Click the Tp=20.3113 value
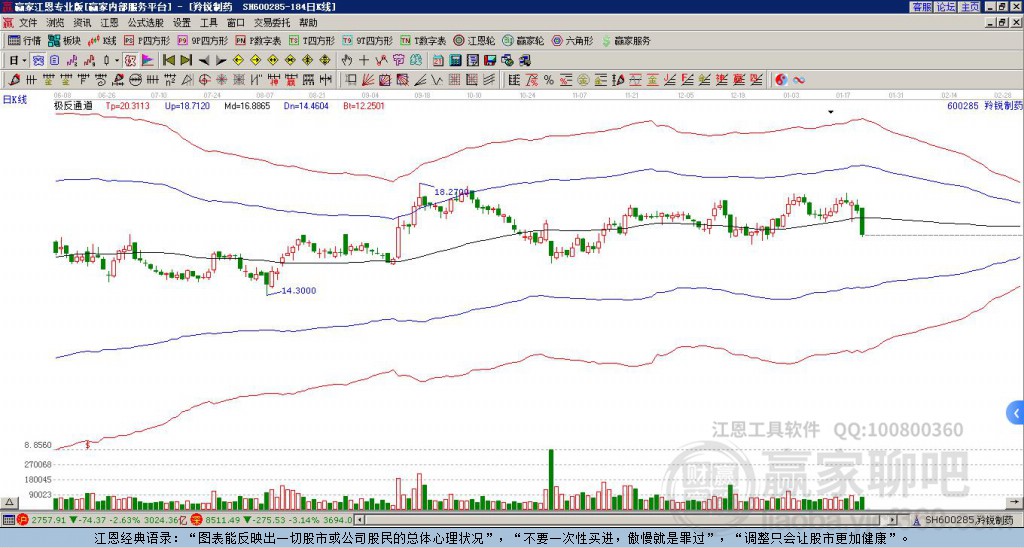 (x=127, y=105)
